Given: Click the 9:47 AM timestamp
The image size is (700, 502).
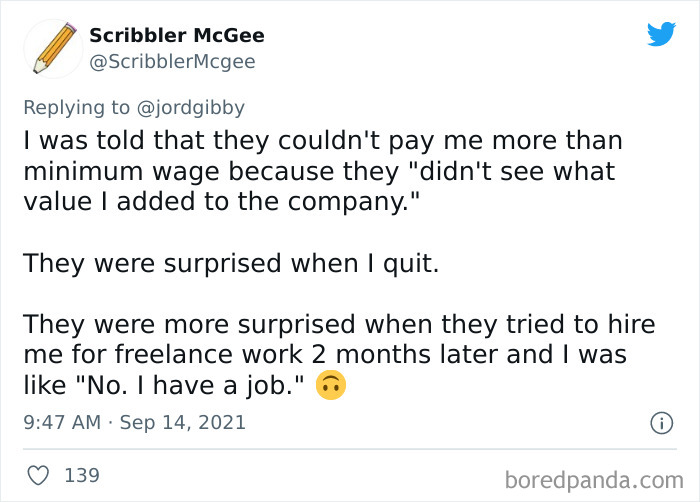Looking at the screenshot, I should pyautogui.click(x=61, y=423).
